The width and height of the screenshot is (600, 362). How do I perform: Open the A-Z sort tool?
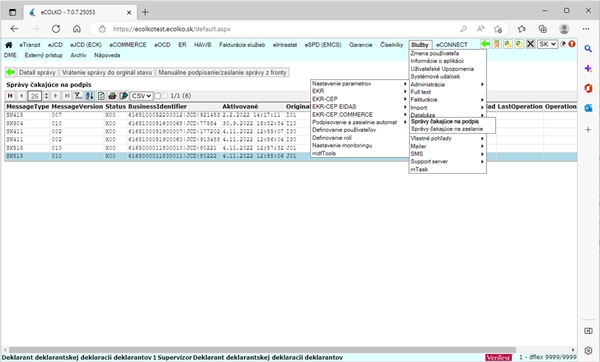tap(90, 96)
